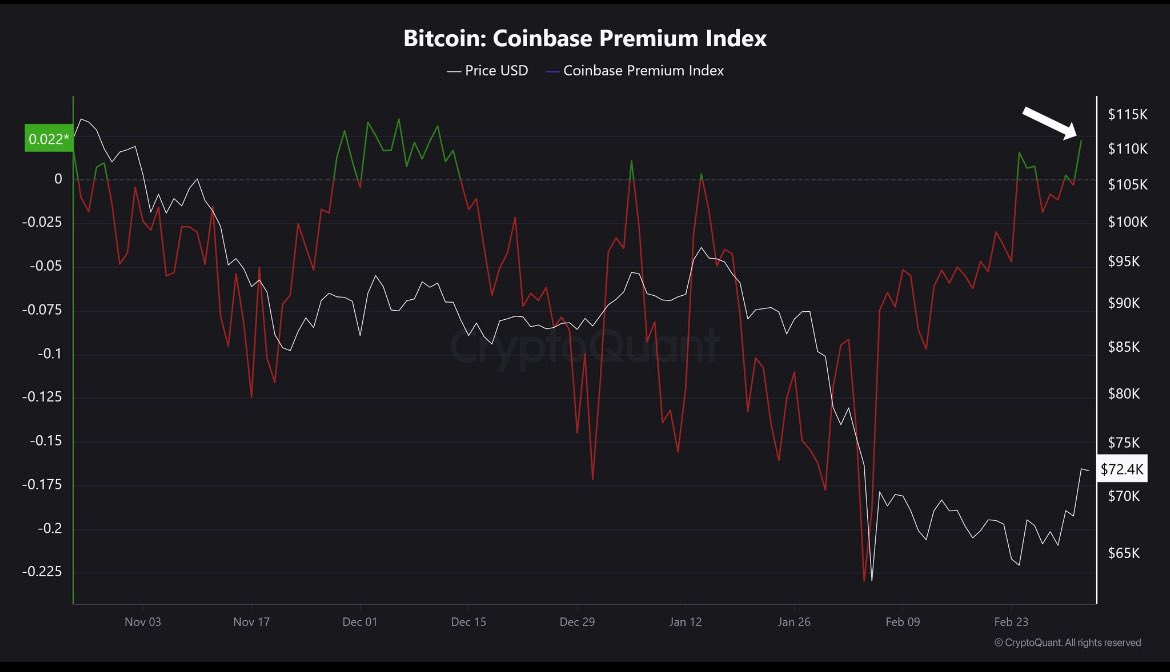This screenshot has width=1170, height=672.
Task: Click the $85K price axis label
Action: pyautogui.click(x=1123, y=348)
